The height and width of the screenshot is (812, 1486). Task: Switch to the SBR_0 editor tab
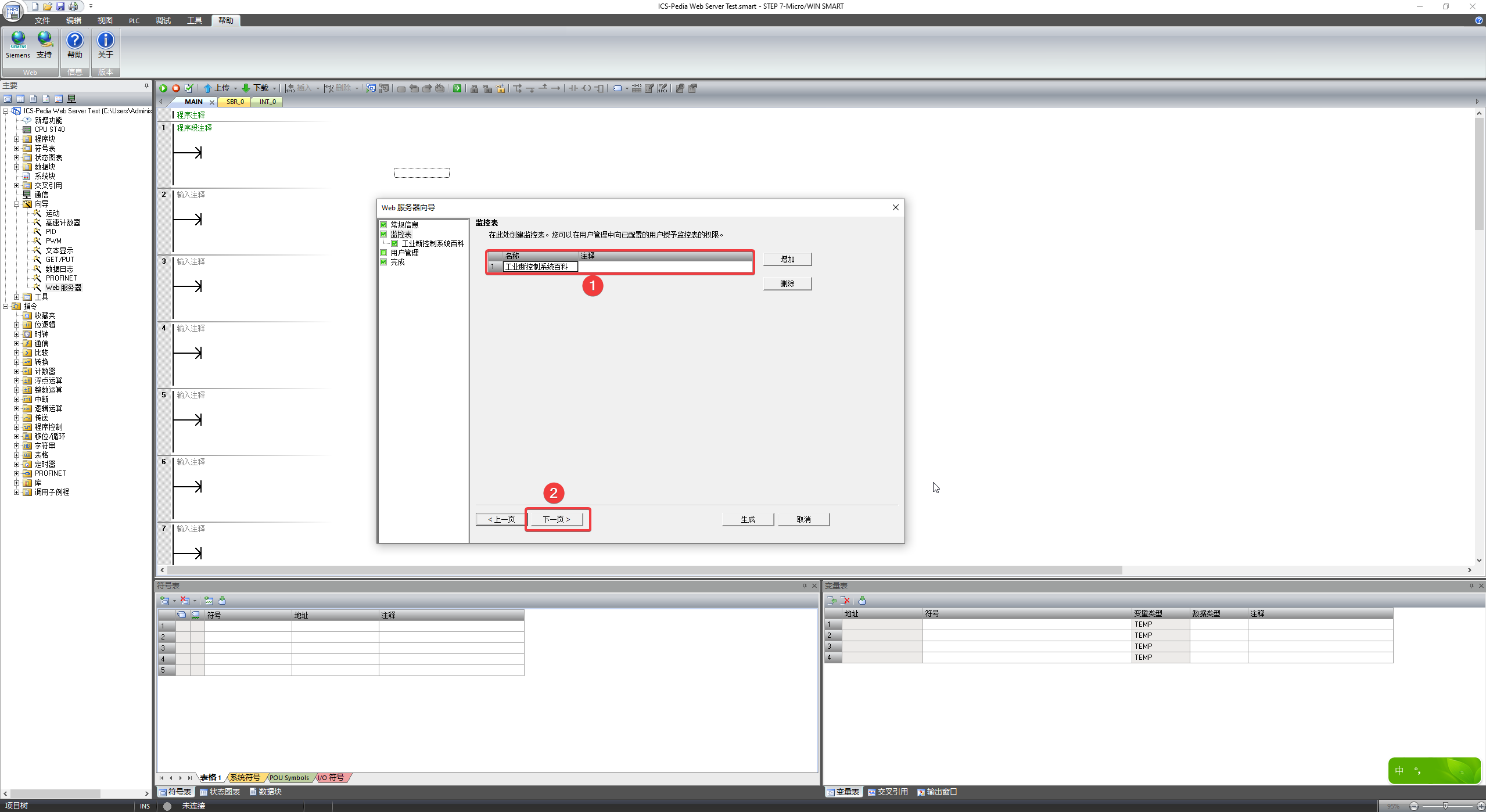[x=235, y=102]
